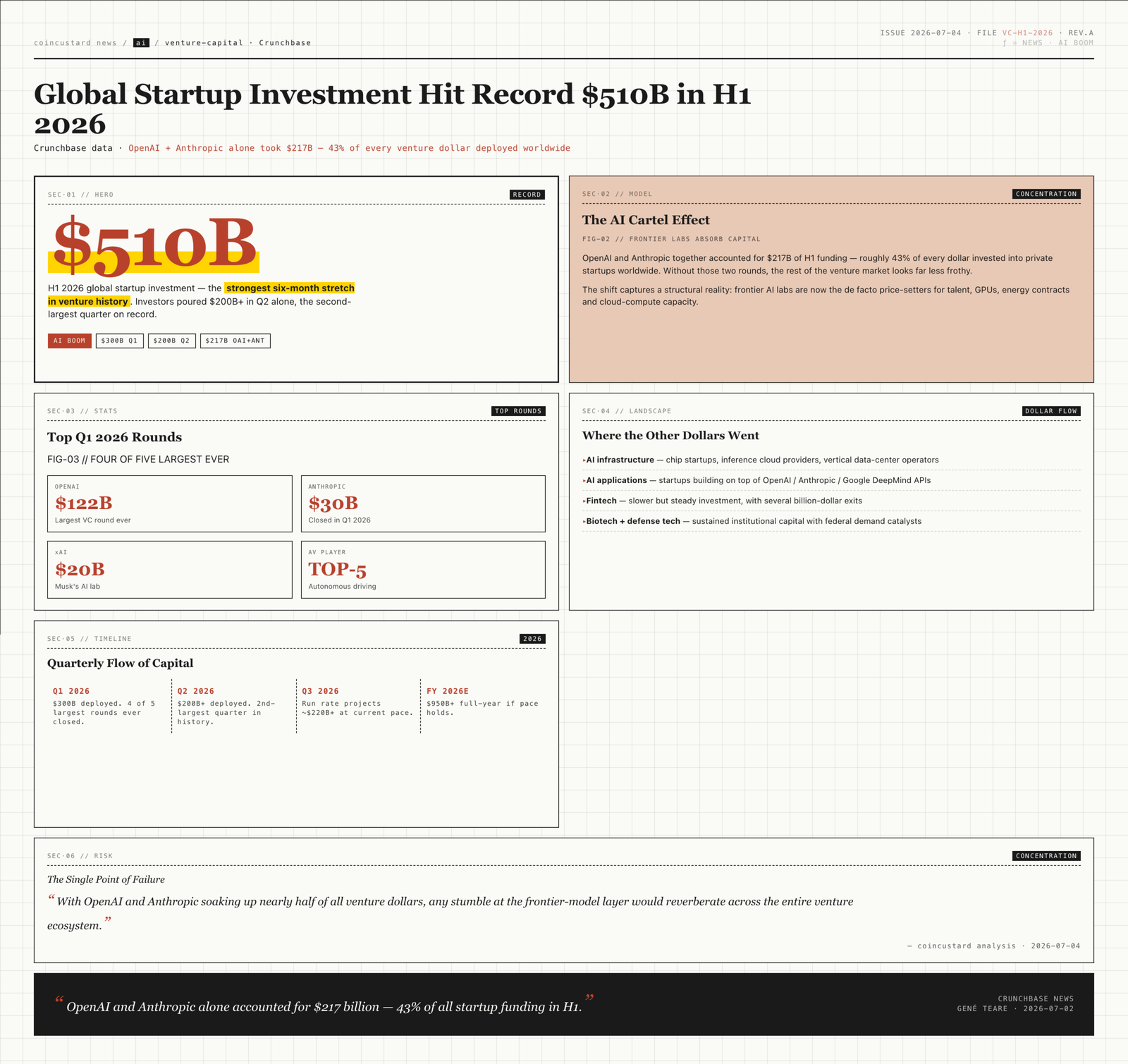Click the 'SEC·02 // MODEL' label
The height and width of the screenshot is (1064, 1128).
click(x=617, y=194)
